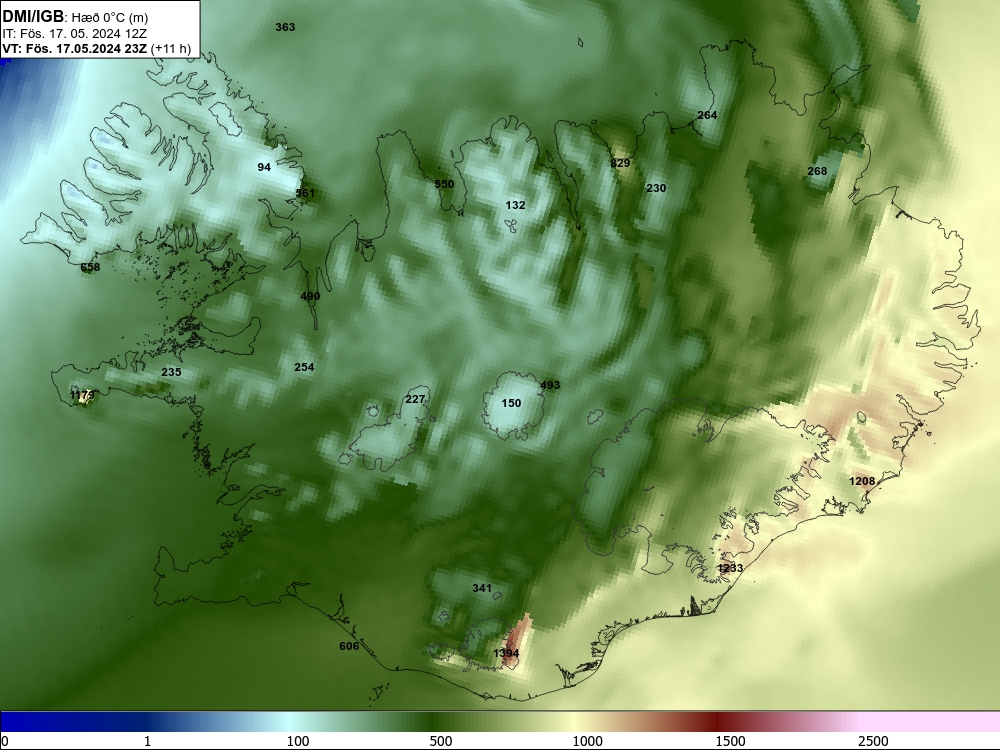Click the 254 value label
Image resolution: width=1000 pixels, height=750 pixels.
coord(304,367)
